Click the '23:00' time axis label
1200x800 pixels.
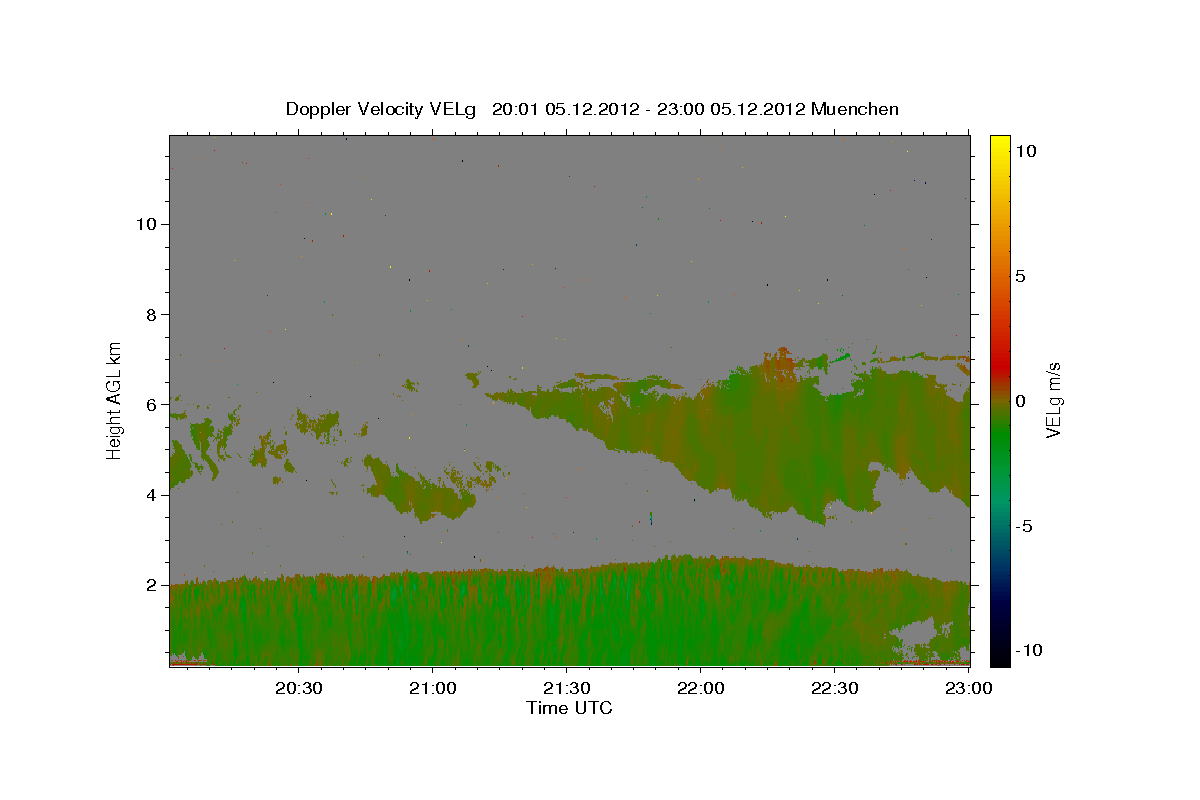(968, 688)
